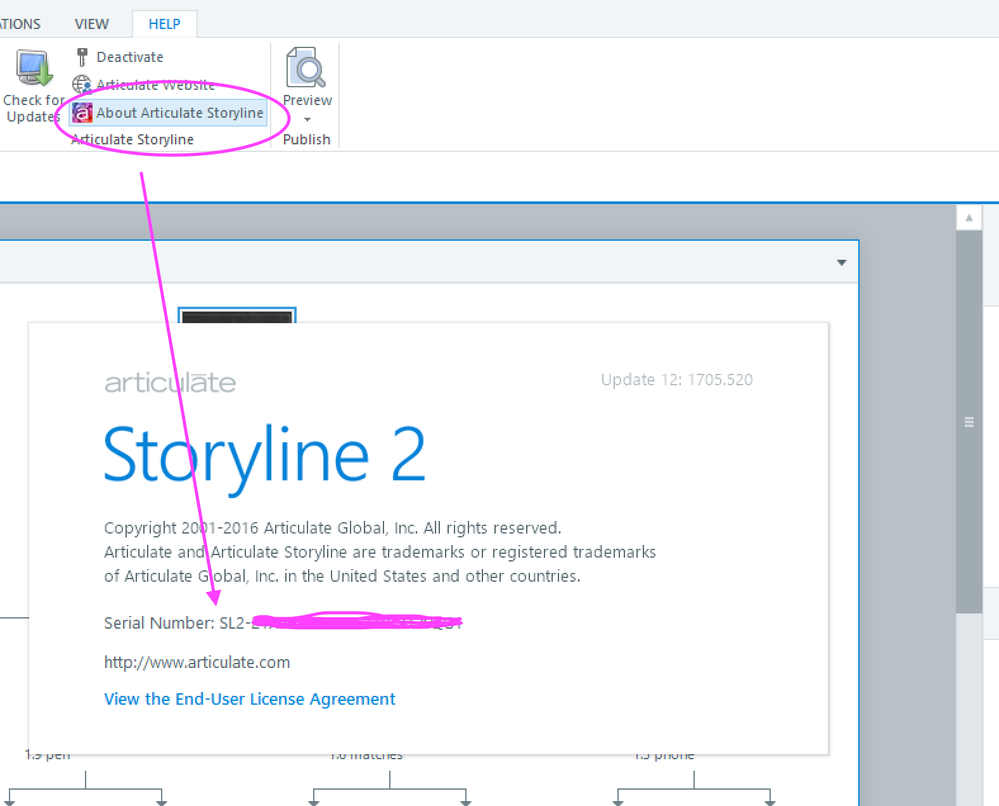Expand the story view panel dropdown arrow
Image resolution: width=999 pixels, height=806 pixels.
click(842, 263)
